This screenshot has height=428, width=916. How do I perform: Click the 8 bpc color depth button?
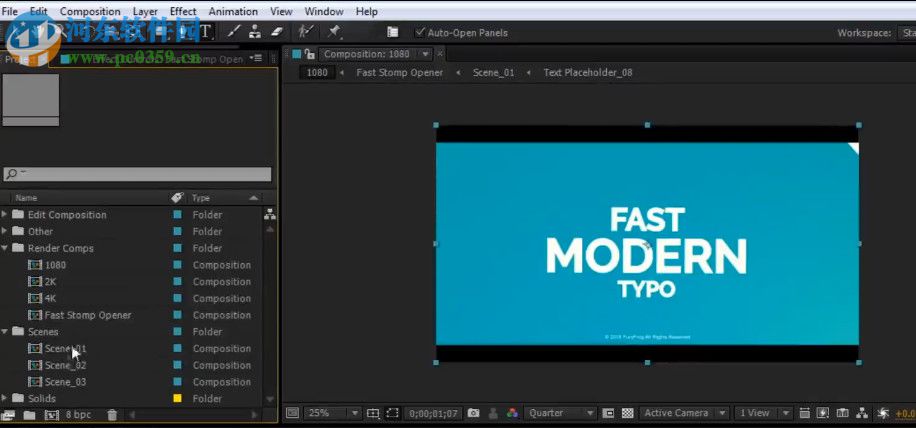click(x=78, y=414)
